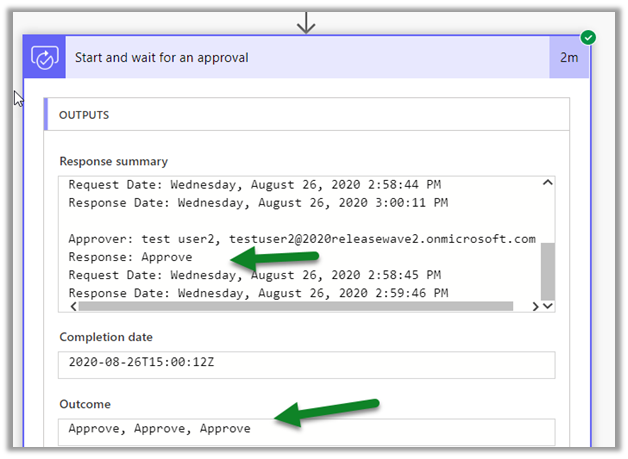Viewport: 628px width, 459px height.
Task: Click the Response summary scroll-up arrow
Action: coord(546,183)
